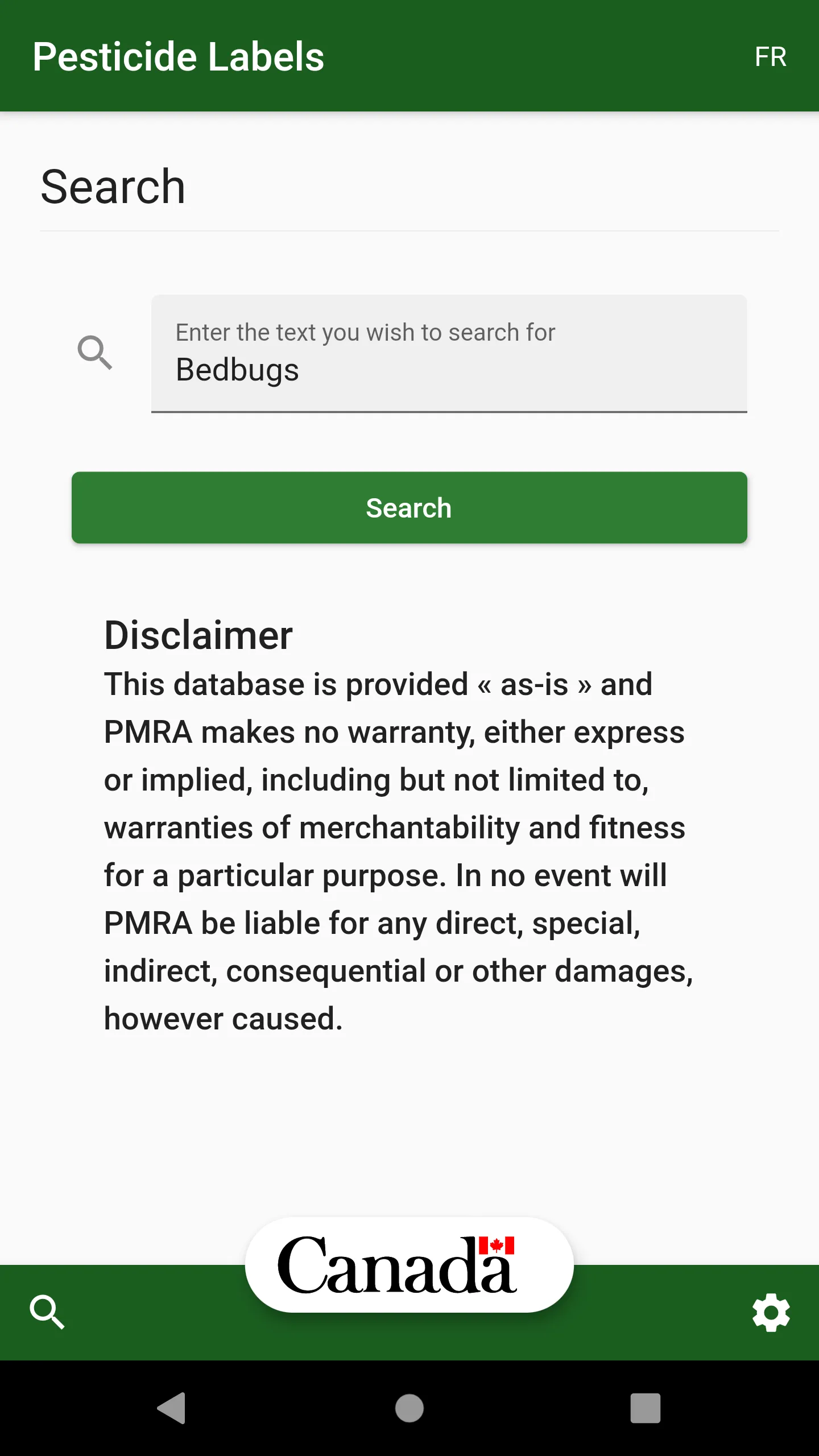This screenshot has height=1456, width=819.
Task: Tap the 'This database is provided' disclaimer line
Action: [x=286, y=684]
